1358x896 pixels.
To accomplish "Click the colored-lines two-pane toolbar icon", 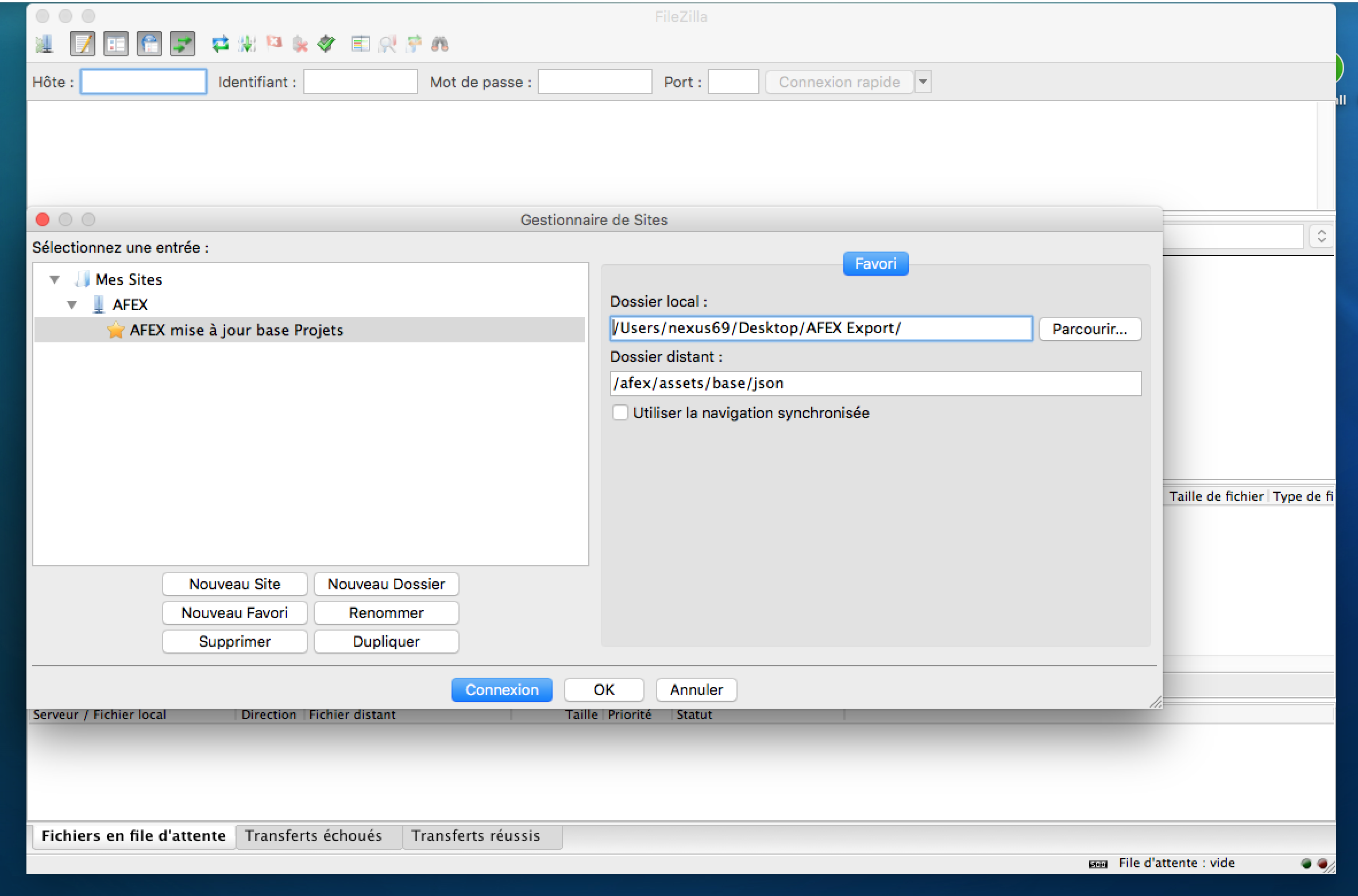I will pos(360,44).
